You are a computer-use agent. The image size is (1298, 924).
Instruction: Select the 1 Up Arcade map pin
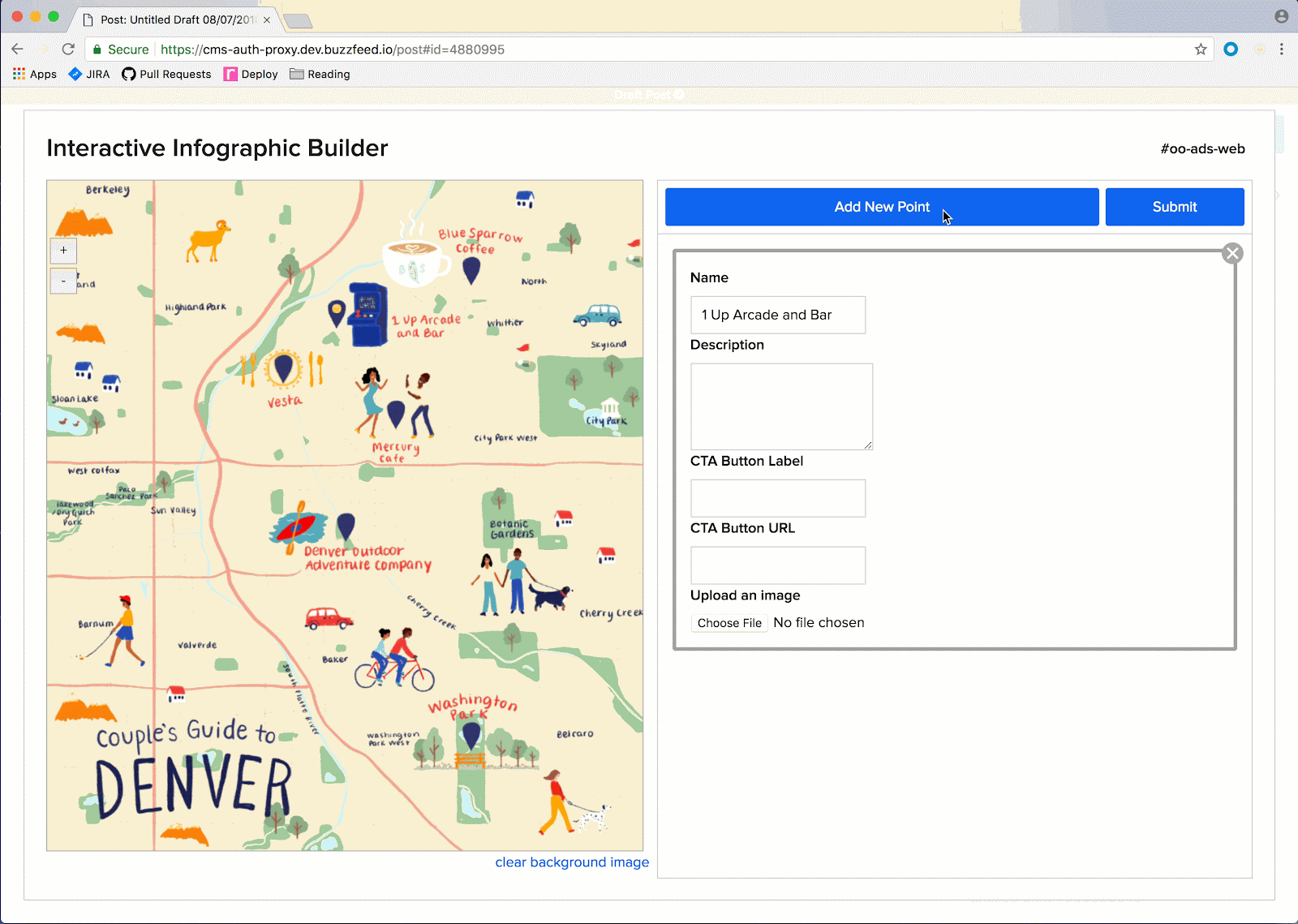point(337,312)
